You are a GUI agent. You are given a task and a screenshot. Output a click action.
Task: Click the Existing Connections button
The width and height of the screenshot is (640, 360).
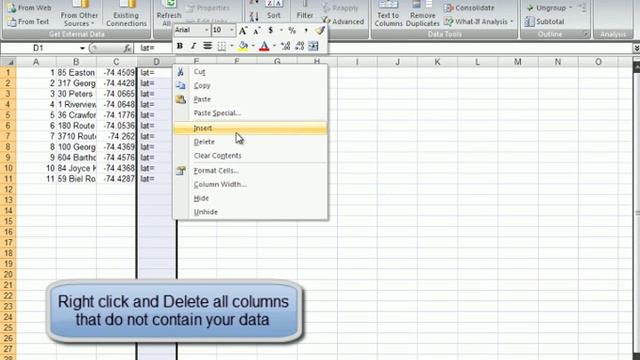(x=126, y=14)
